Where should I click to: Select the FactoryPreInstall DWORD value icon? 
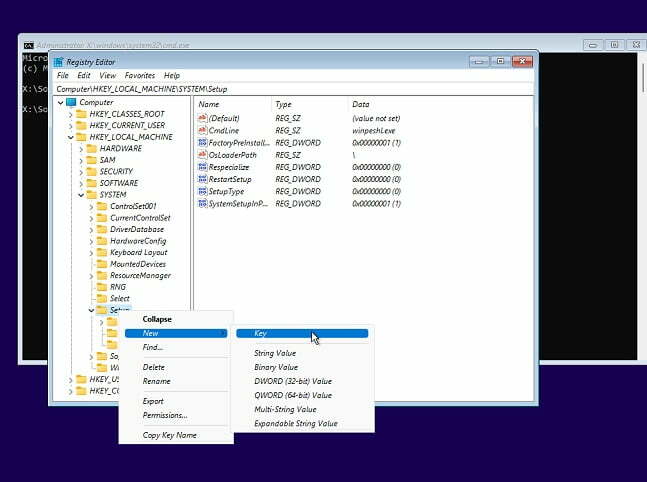click(202, 143)
